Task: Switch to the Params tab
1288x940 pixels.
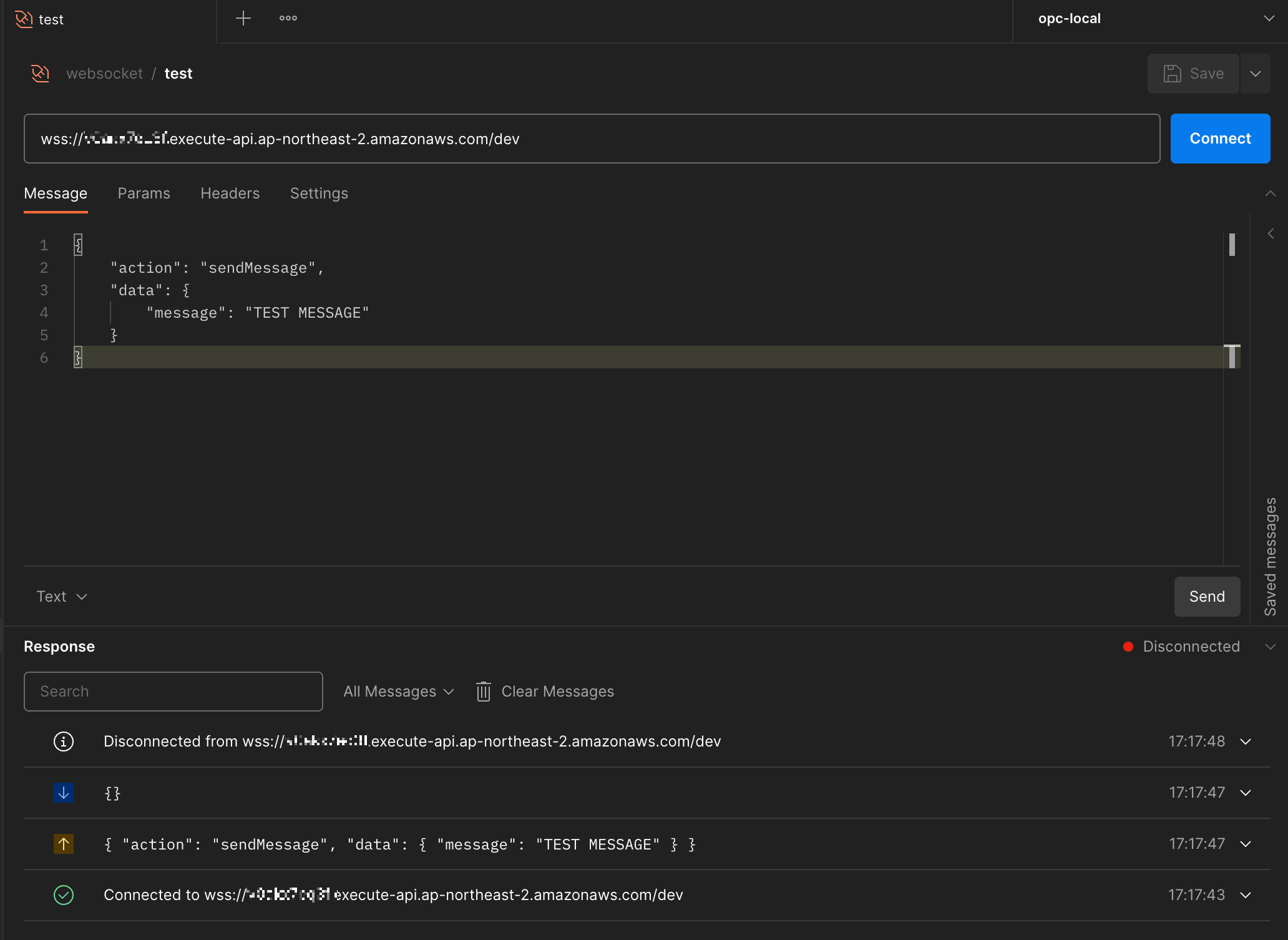Action: point(144,193)
